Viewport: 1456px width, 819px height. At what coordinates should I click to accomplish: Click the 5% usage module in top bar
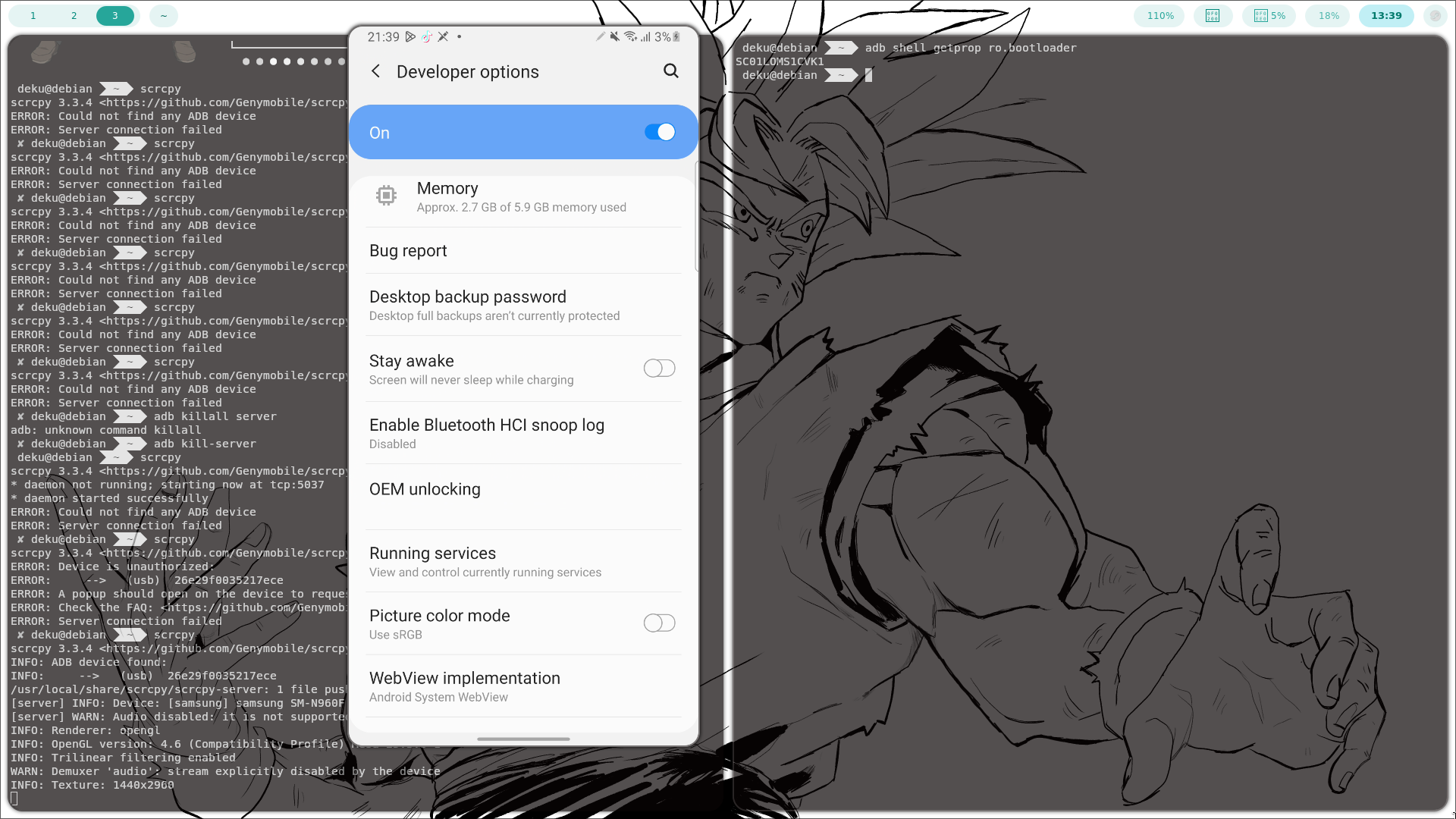click(1270, 16)
